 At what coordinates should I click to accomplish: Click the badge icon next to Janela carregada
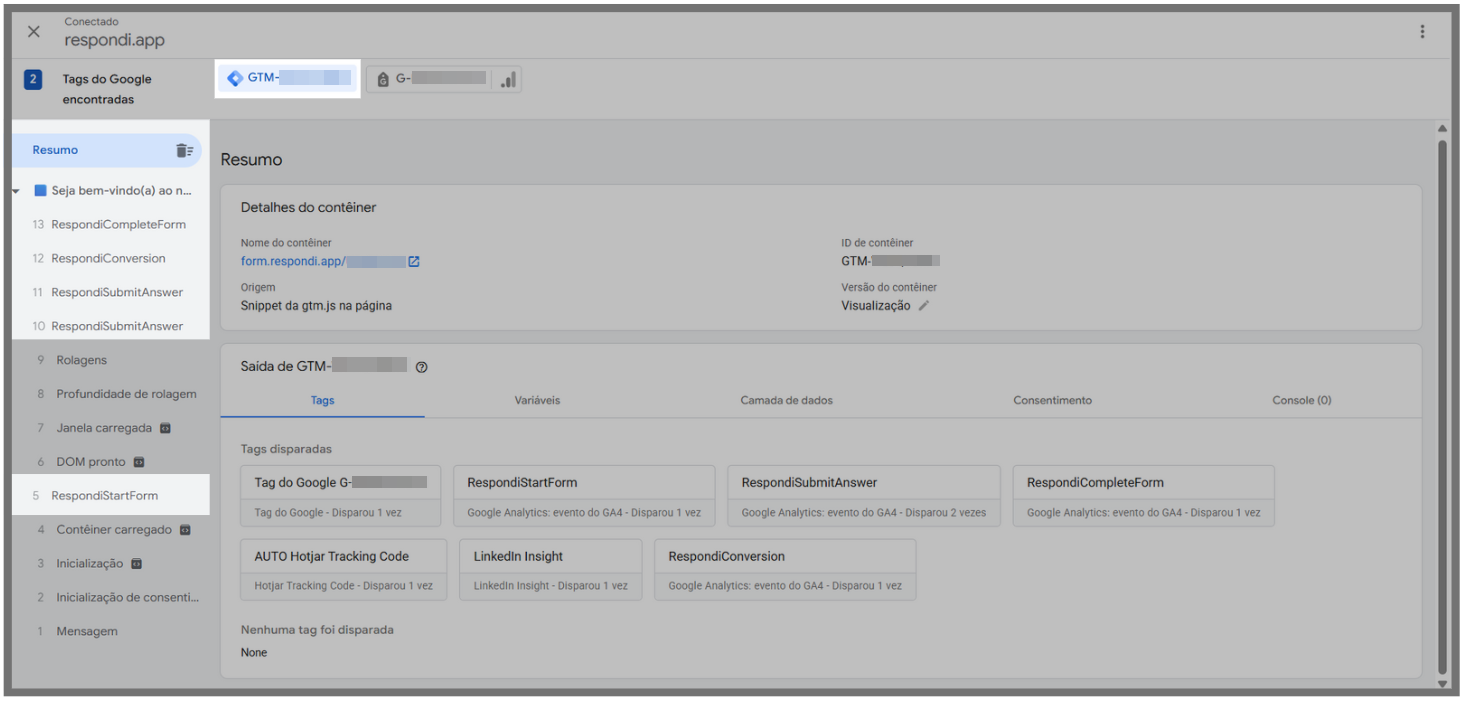166,428
